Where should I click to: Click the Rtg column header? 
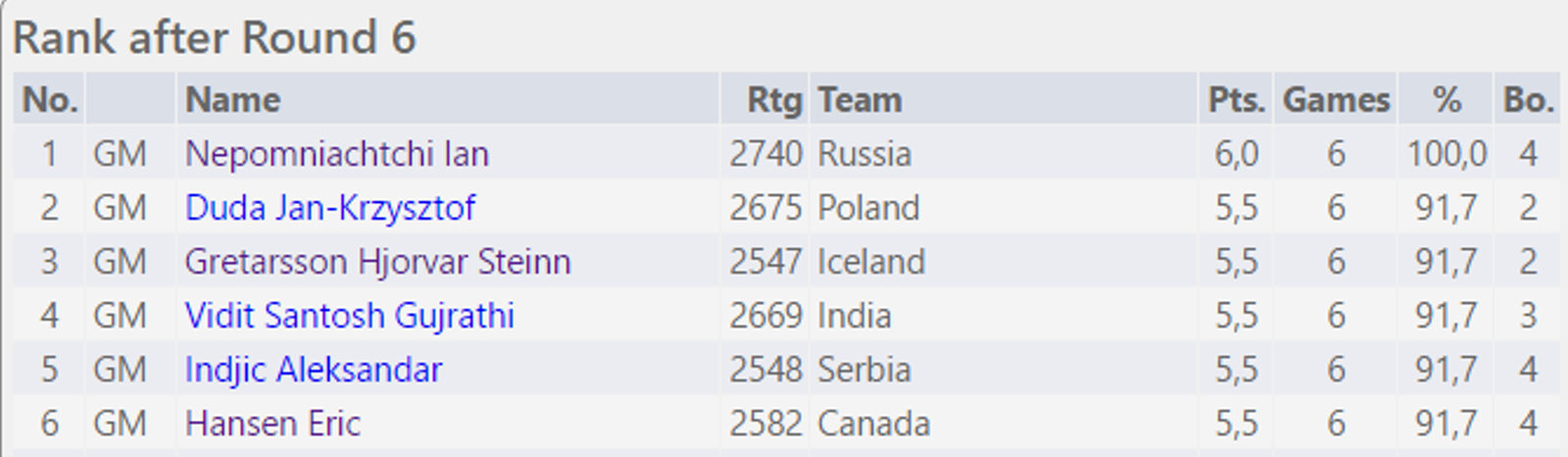pos(774,100)
